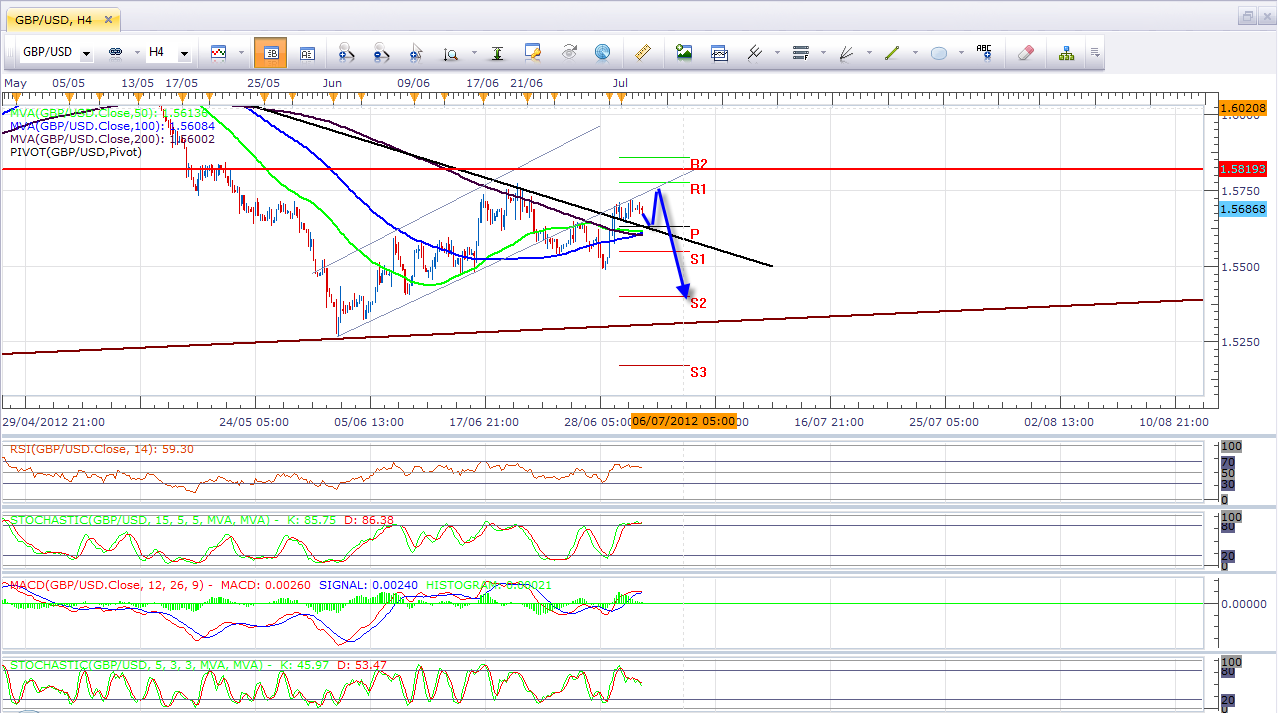Click the chart type icon

click(x=218, y=52)
